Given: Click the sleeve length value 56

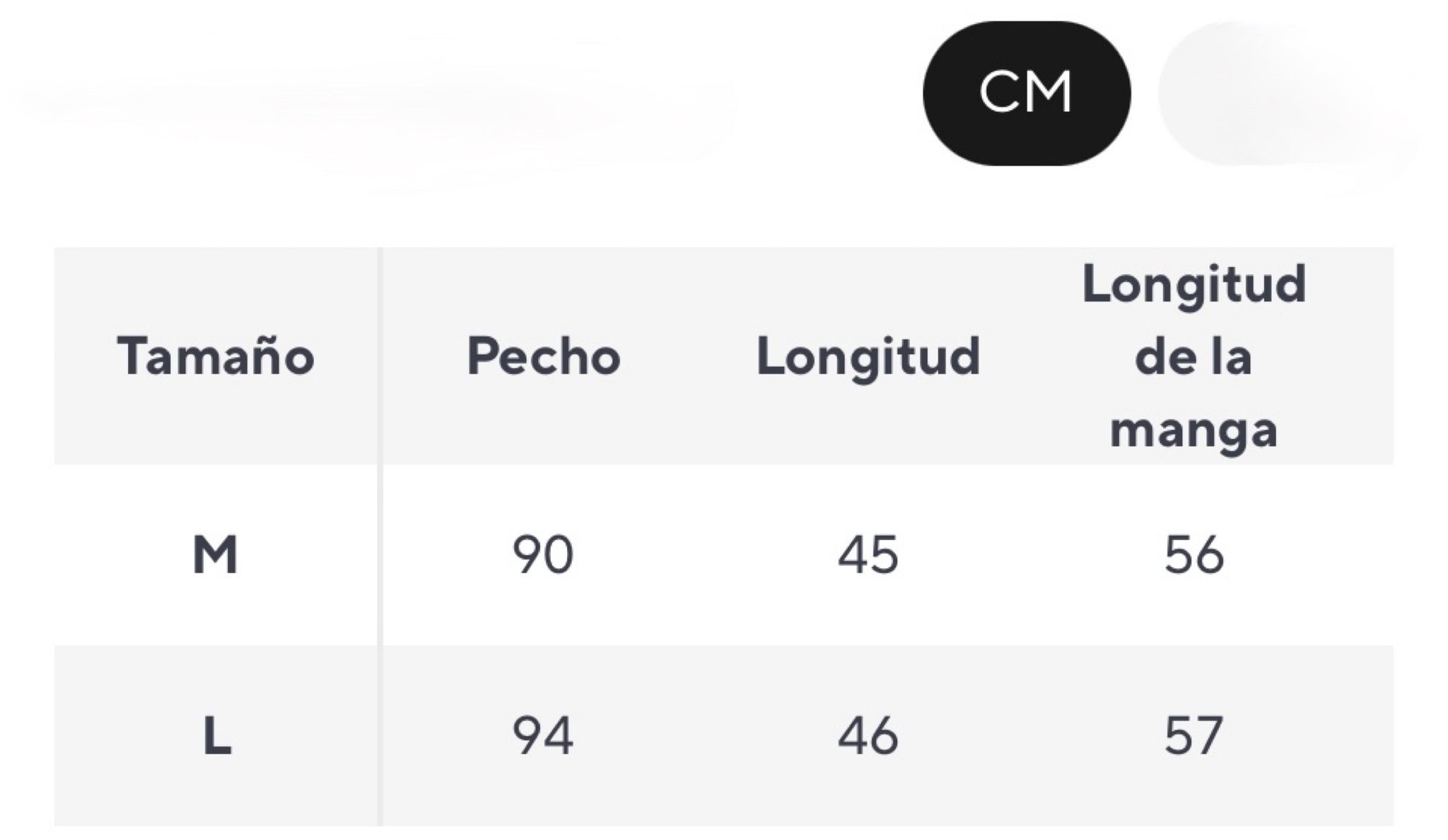Looking at the screenshot, I should [1193, 555].
